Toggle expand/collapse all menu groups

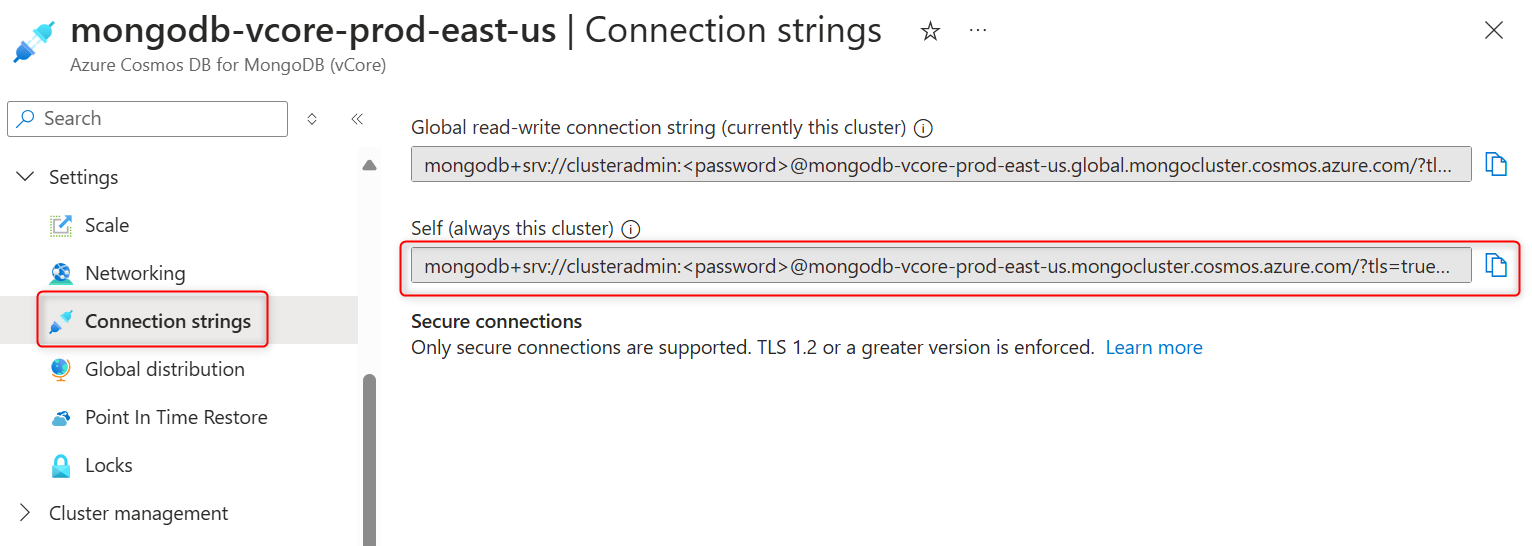312,119
